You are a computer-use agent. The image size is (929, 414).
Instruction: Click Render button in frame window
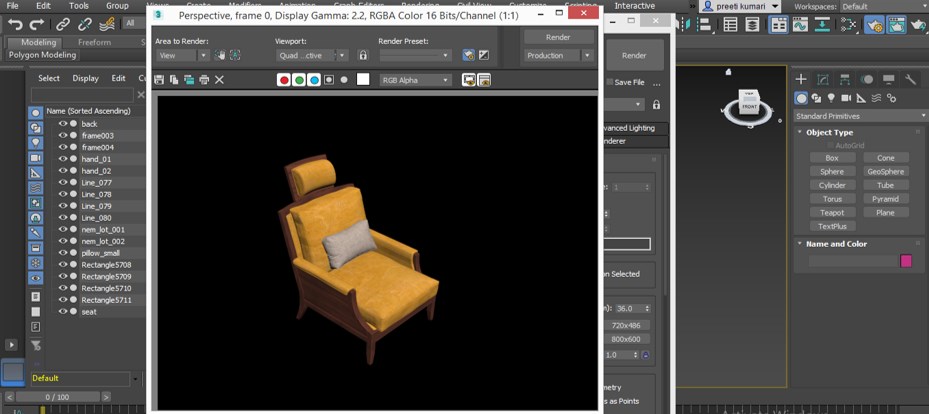click(559, 37)
